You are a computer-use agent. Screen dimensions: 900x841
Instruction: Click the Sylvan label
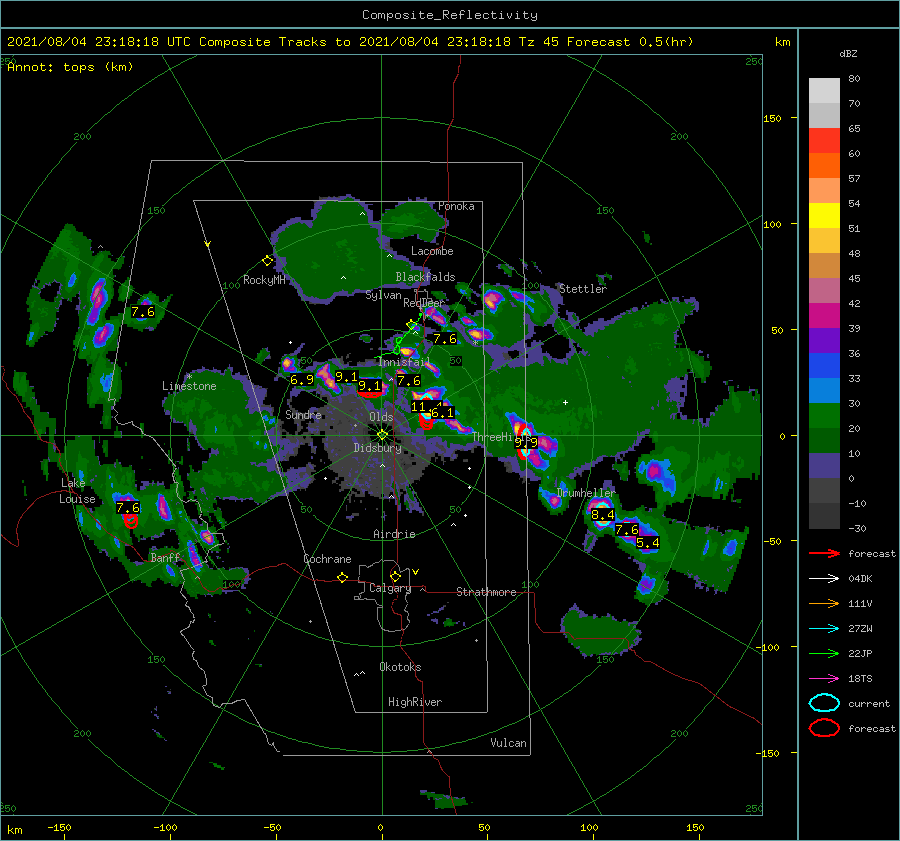pyautogui.click(x=383, y=295)
